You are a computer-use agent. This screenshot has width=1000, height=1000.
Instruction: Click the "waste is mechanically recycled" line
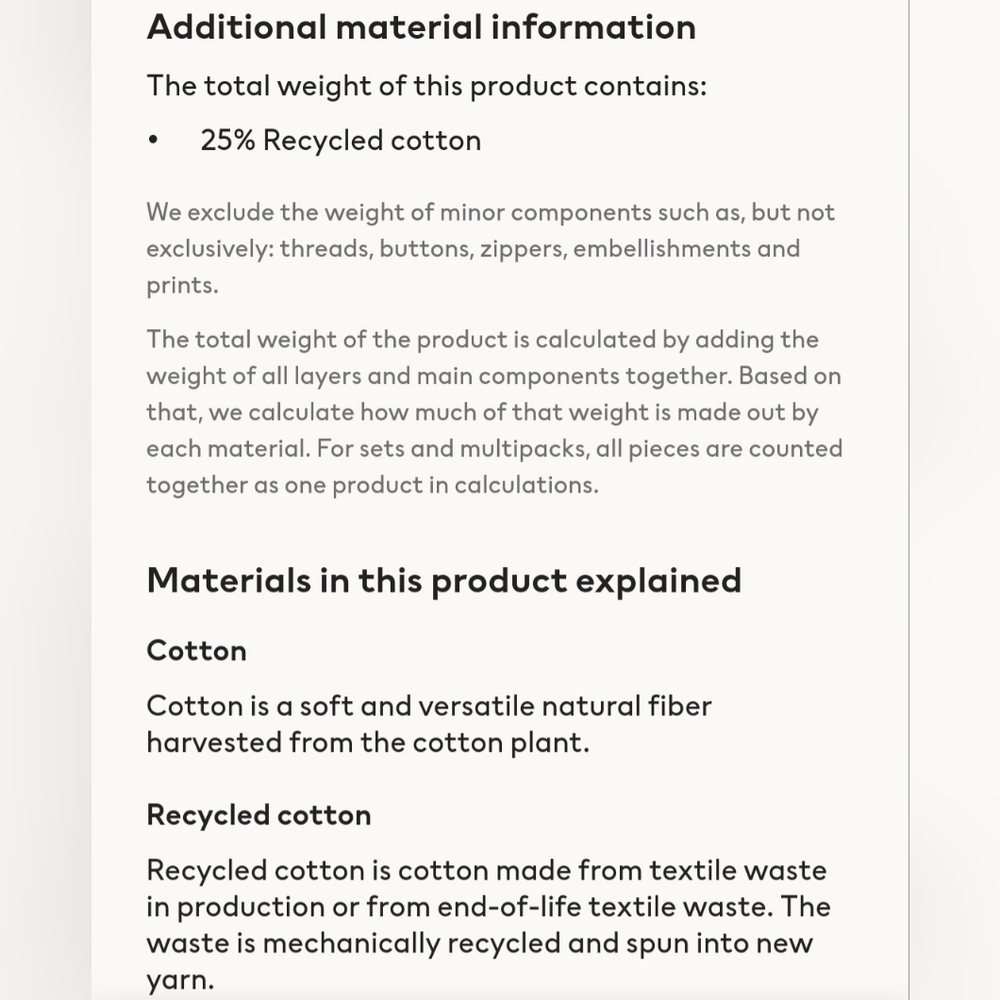point(480,943)
